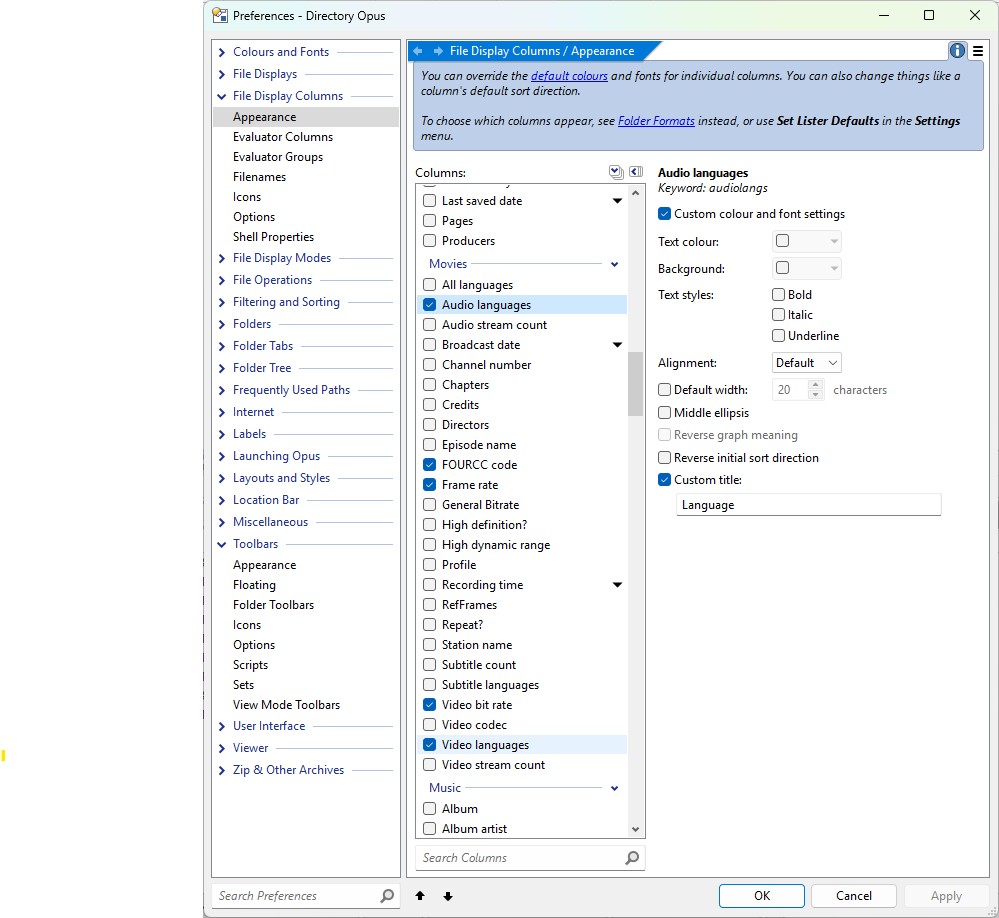
Task: Click the Custom title text field
Action: click(809, 505)
